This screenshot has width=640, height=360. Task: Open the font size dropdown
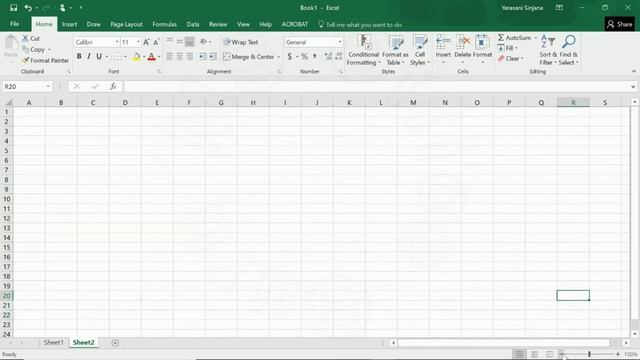pos(138,42)
